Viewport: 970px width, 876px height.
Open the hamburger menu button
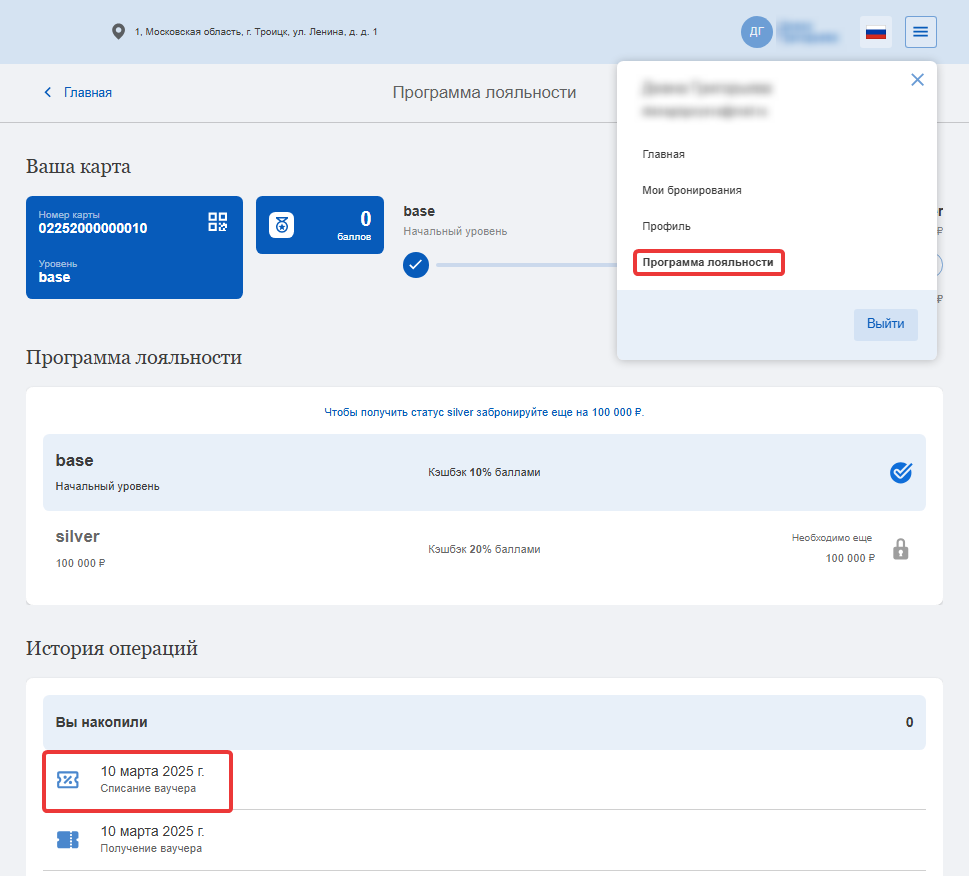pos(921,32)
